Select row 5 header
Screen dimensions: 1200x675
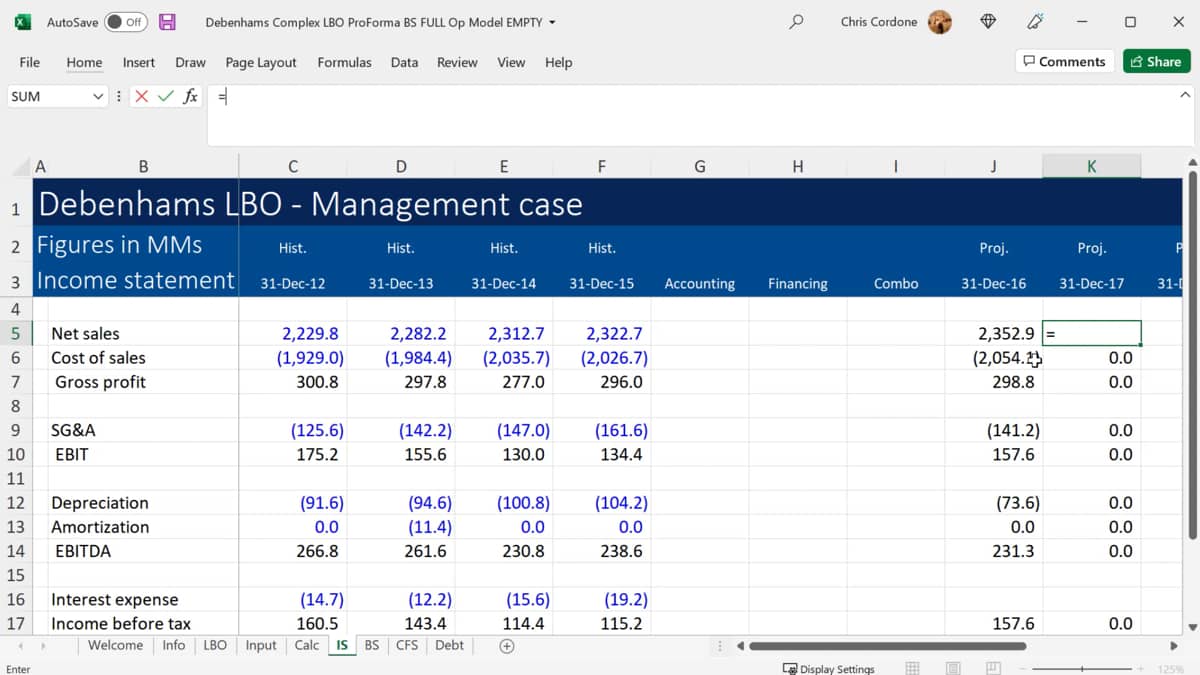pyautogui.click(x=16, y=333)
